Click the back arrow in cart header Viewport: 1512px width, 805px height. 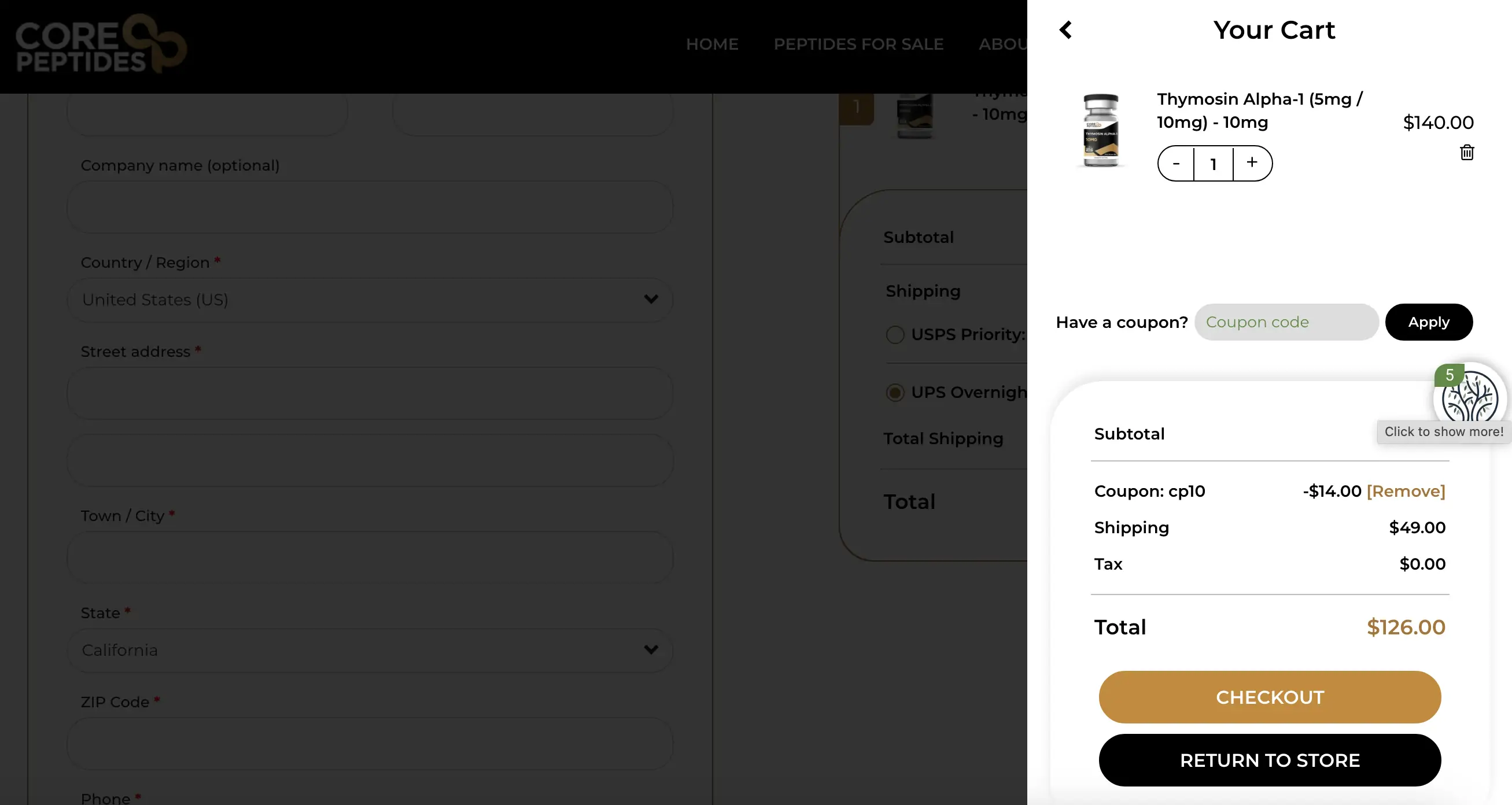tap(1065, 30)
